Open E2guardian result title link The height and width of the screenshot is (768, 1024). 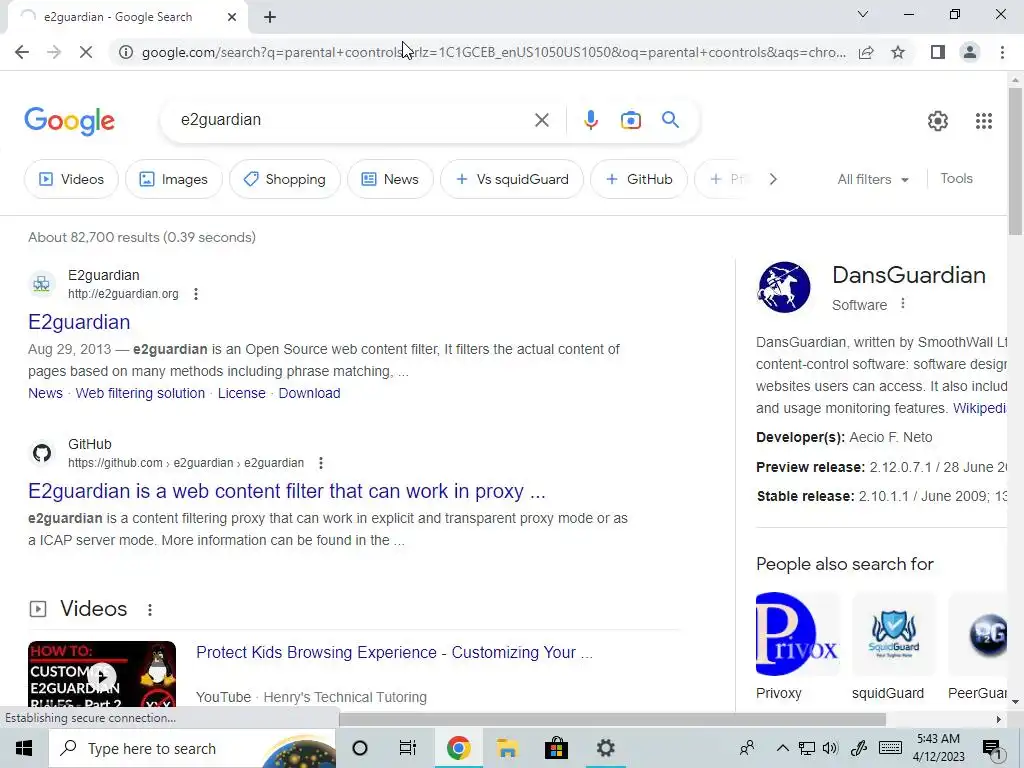(x=79, y=322)
